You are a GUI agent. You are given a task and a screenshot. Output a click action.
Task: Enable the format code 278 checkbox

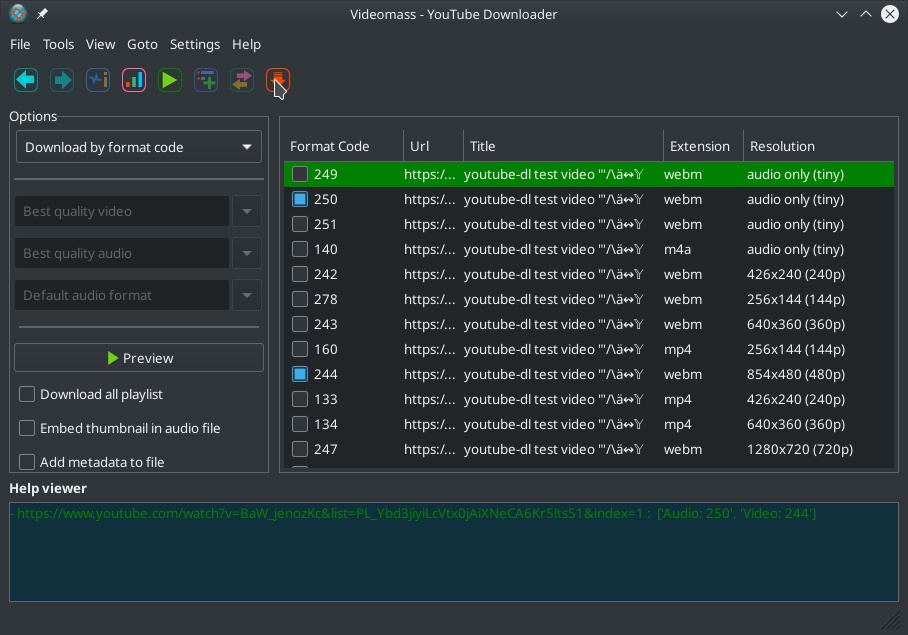point(300,299)
